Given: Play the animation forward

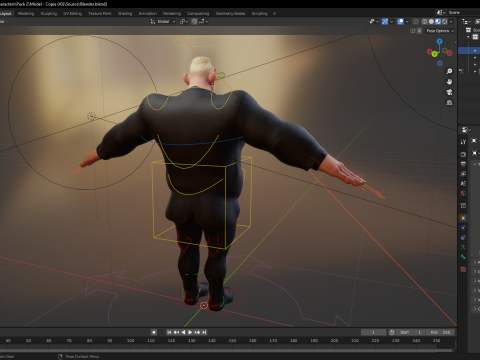Looking at the screenshot, I should point(190,332).
